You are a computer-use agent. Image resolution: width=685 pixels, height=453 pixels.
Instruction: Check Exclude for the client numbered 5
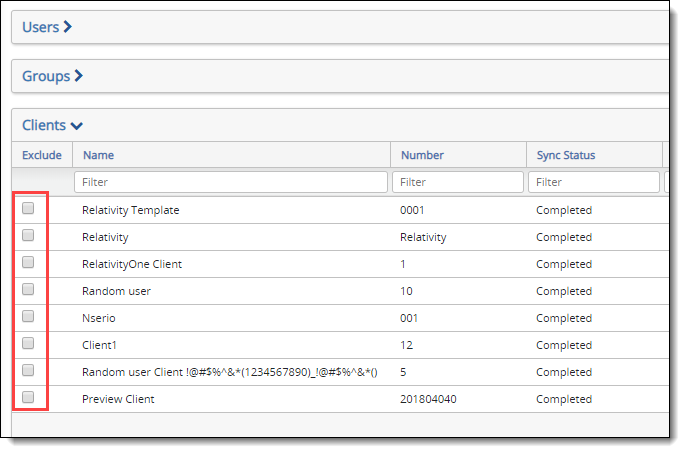[28, 371]
